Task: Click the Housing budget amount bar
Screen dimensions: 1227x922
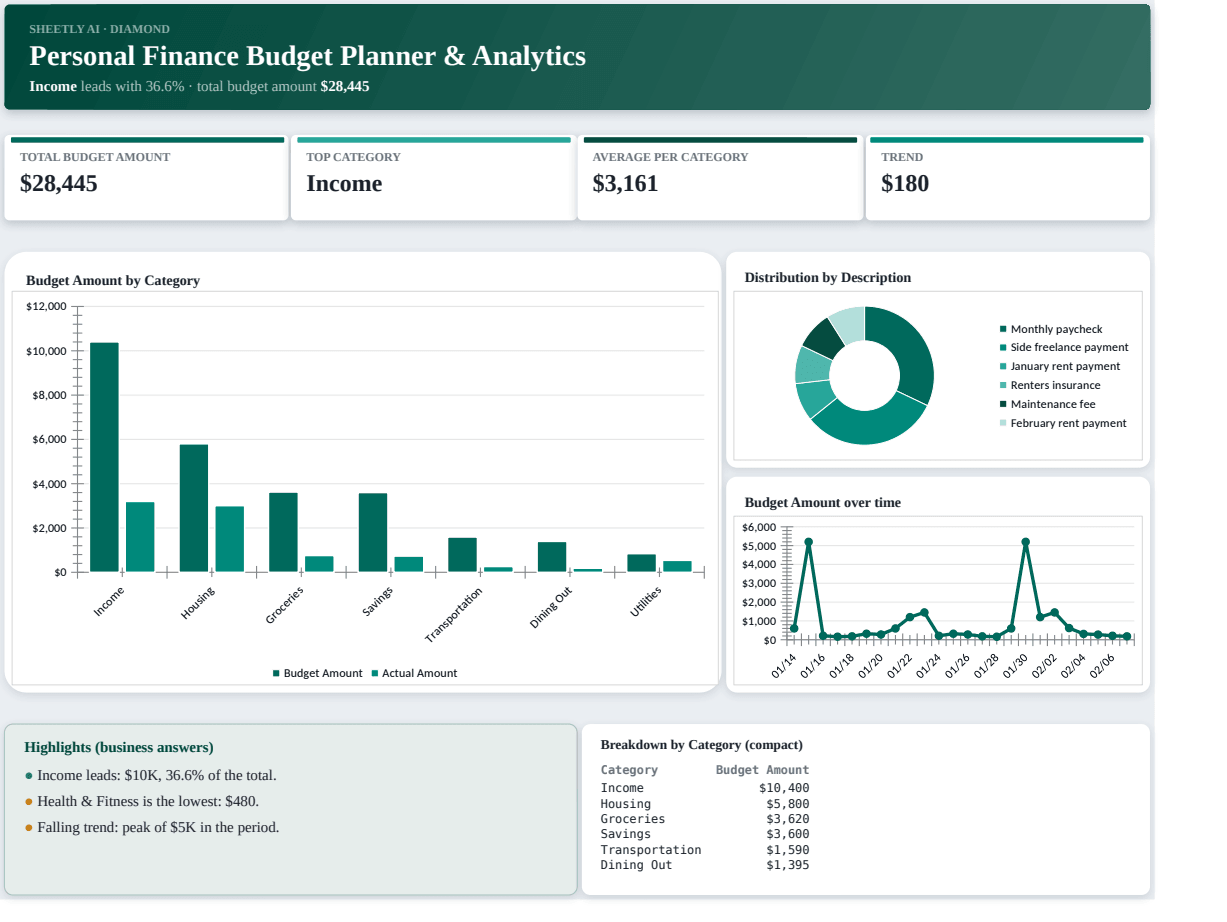Action: pyautogui.click(x=194, y=508)
